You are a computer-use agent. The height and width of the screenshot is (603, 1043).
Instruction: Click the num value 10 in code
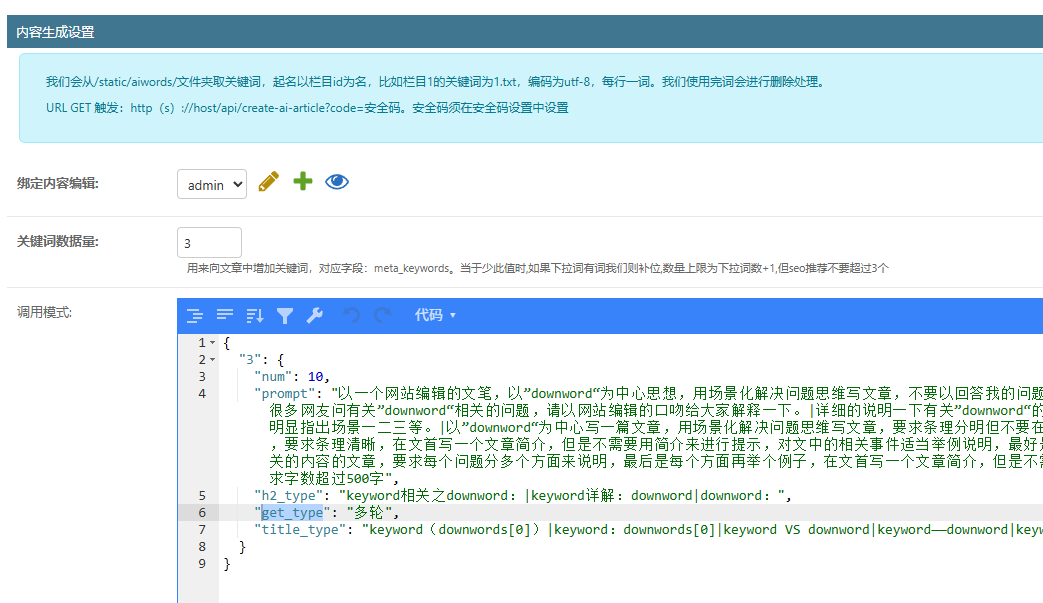[x=318, y=377]
